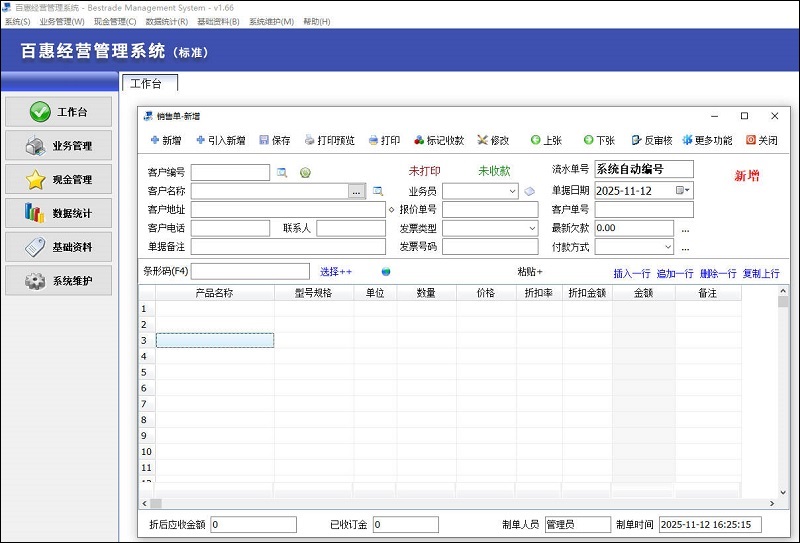
Task: Select row 5 header in the grid
Action: click(146, 372)
